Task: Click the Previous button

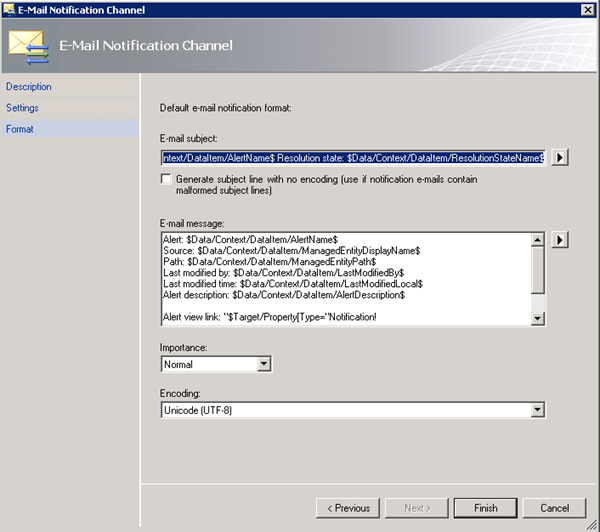Action: point(348,508)
